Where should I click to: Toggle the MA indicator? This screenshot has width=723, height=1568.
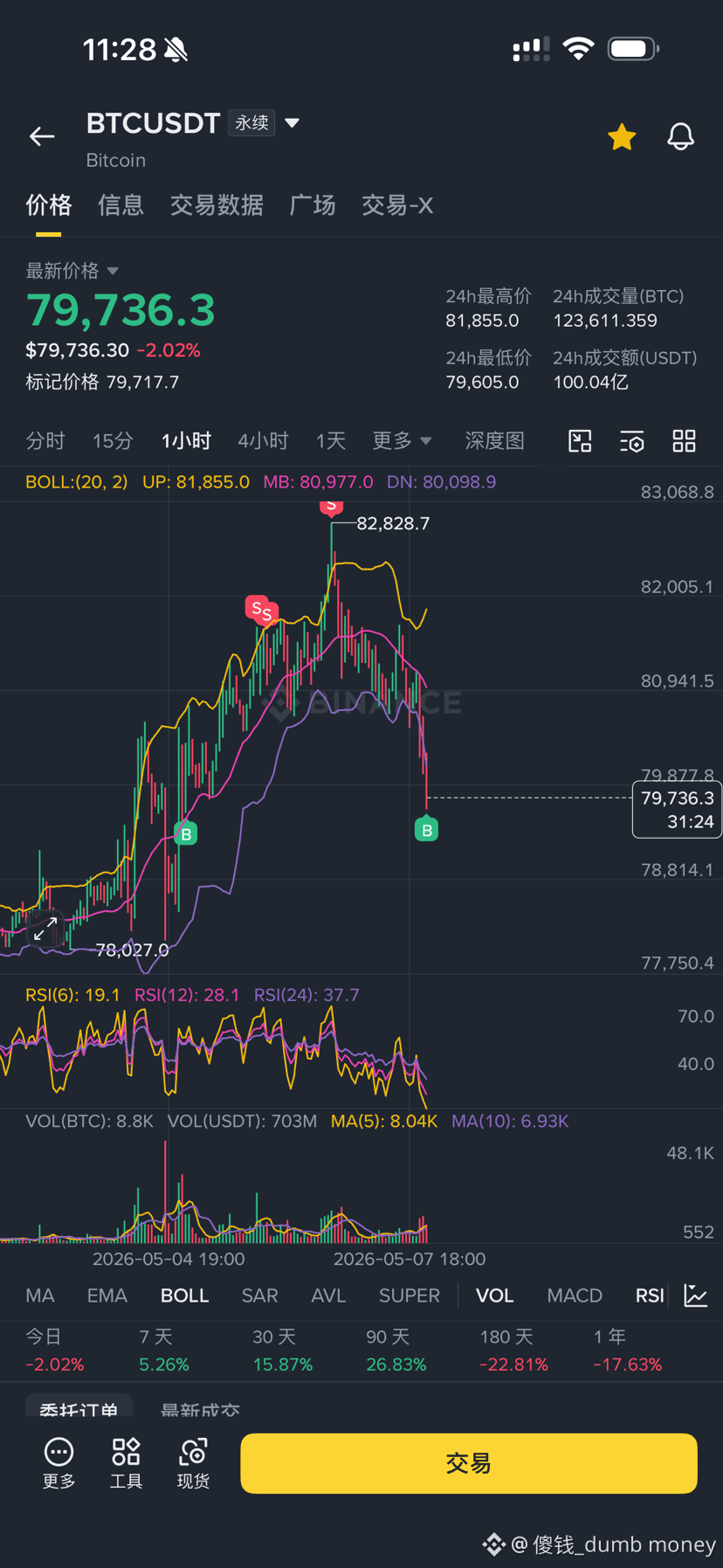click(x=40, y=1295)
